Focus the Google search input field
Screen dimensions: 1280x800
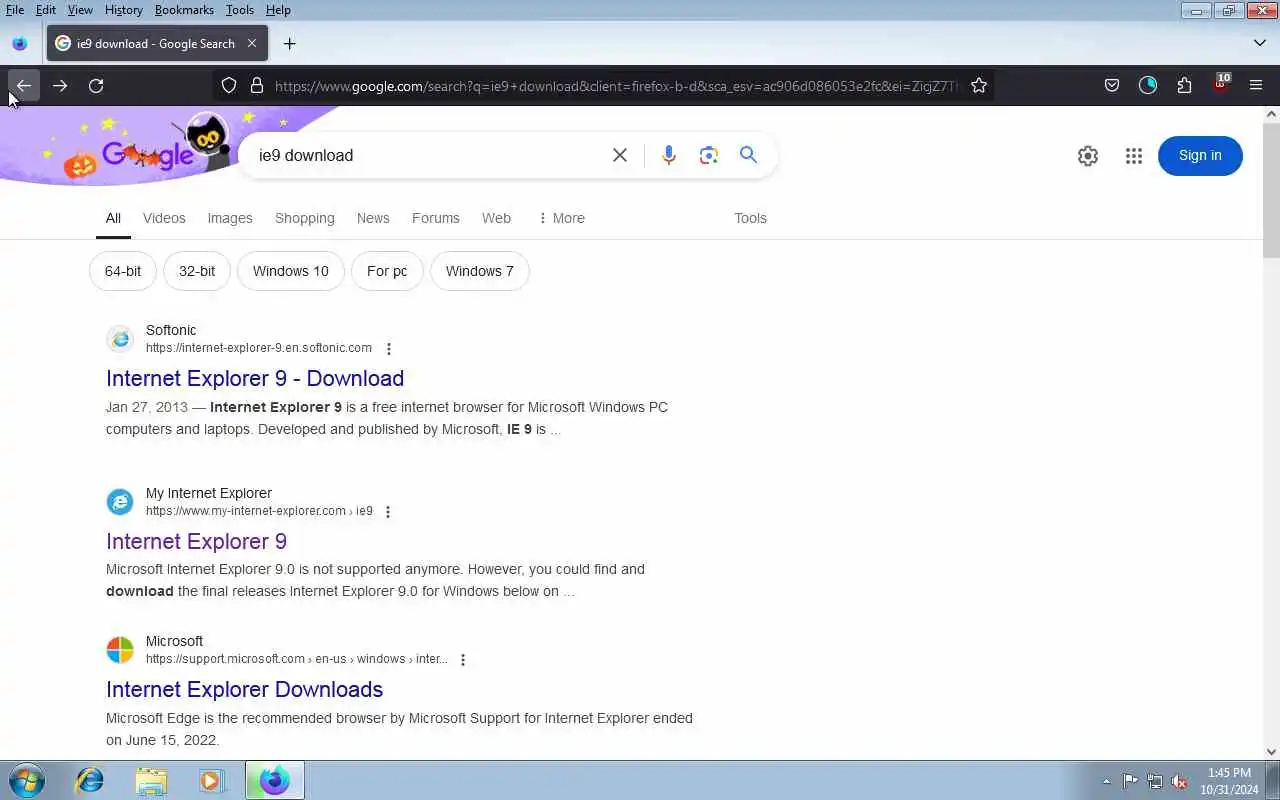pyautogui.click(x=430, y=155)
